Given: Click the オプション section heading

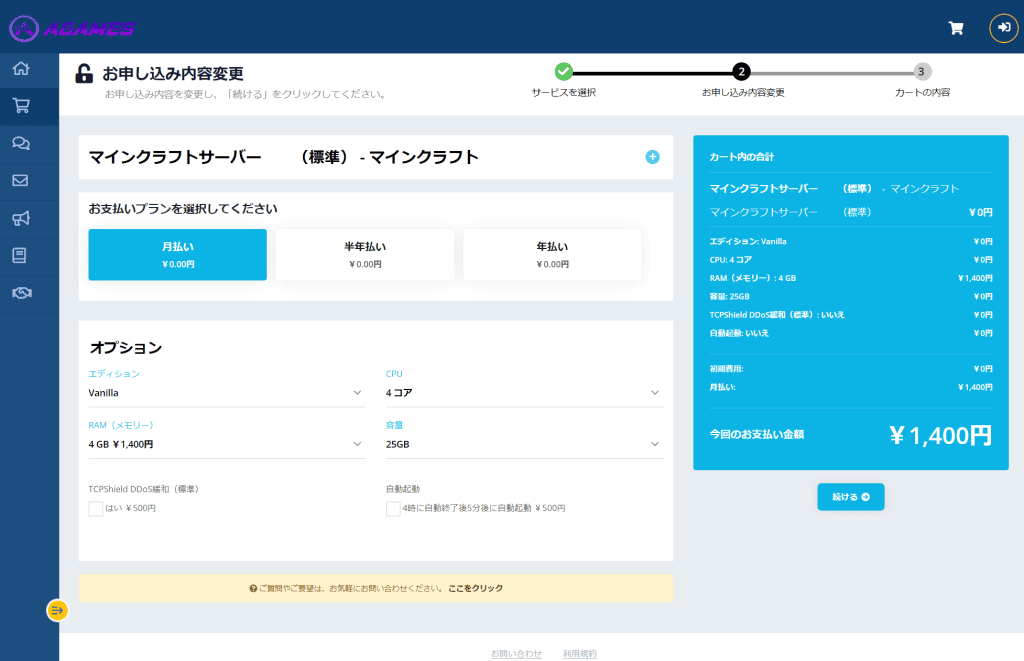Looking at the screenshot, I should pos(126,348).
